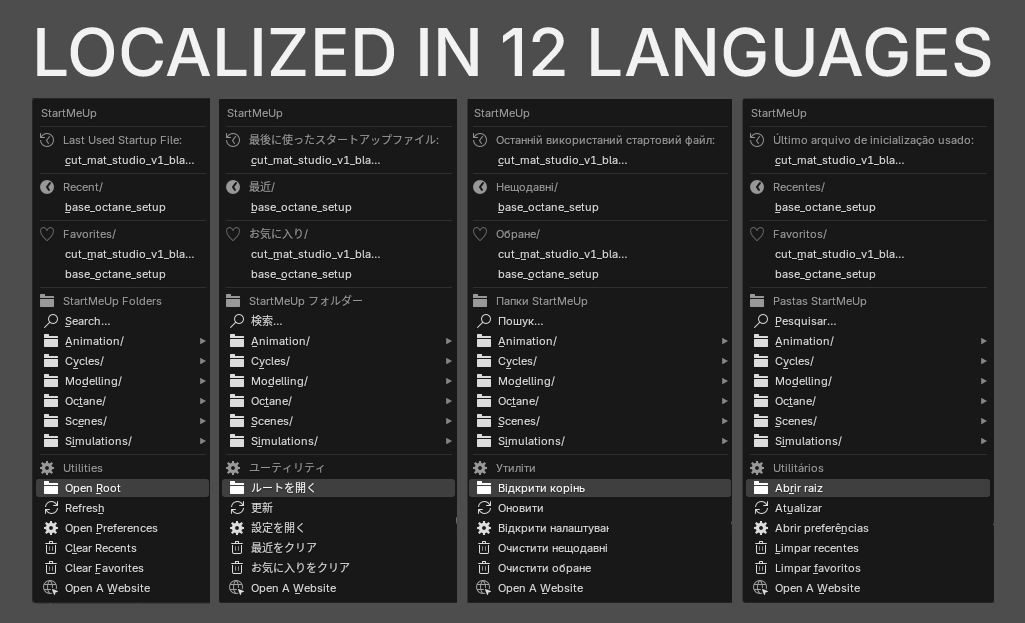The height and width of the screenshot is (623, 1025).
Task: Click magnifier icon beside Пошук...
Action: coord(484,321)
